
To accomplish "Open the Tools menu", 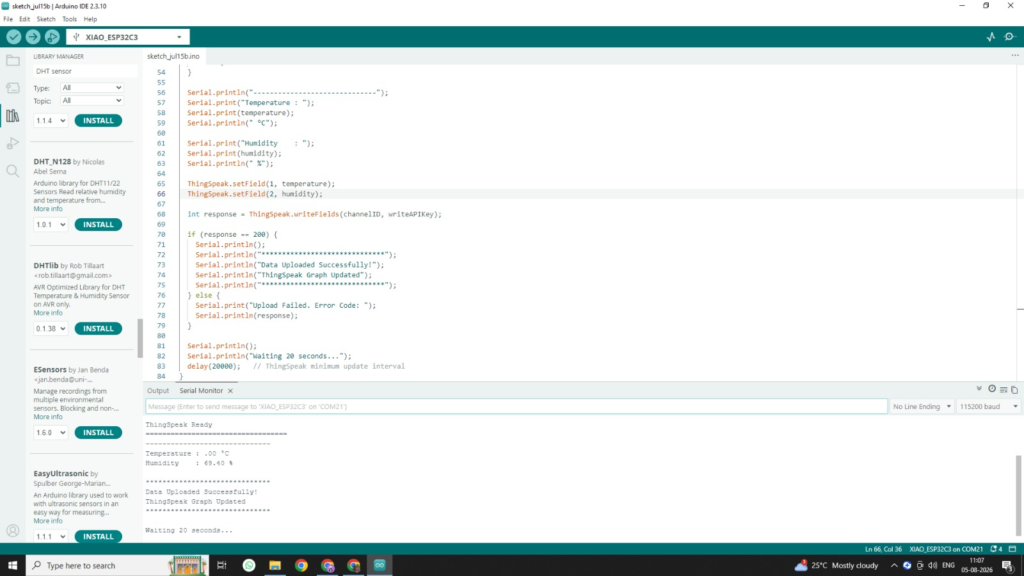I will (69, 19).
